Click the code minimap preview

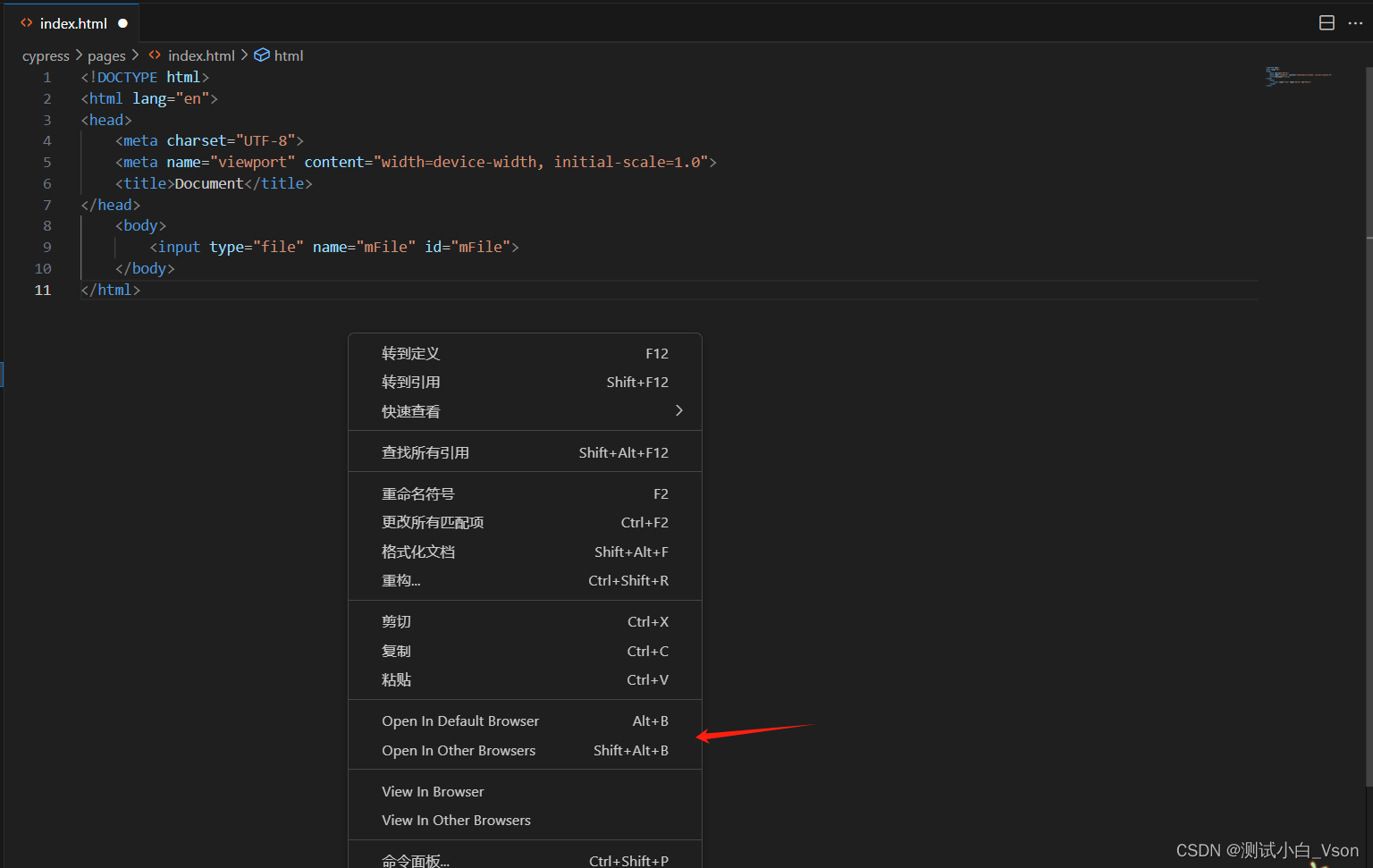tap(1299, 76)
